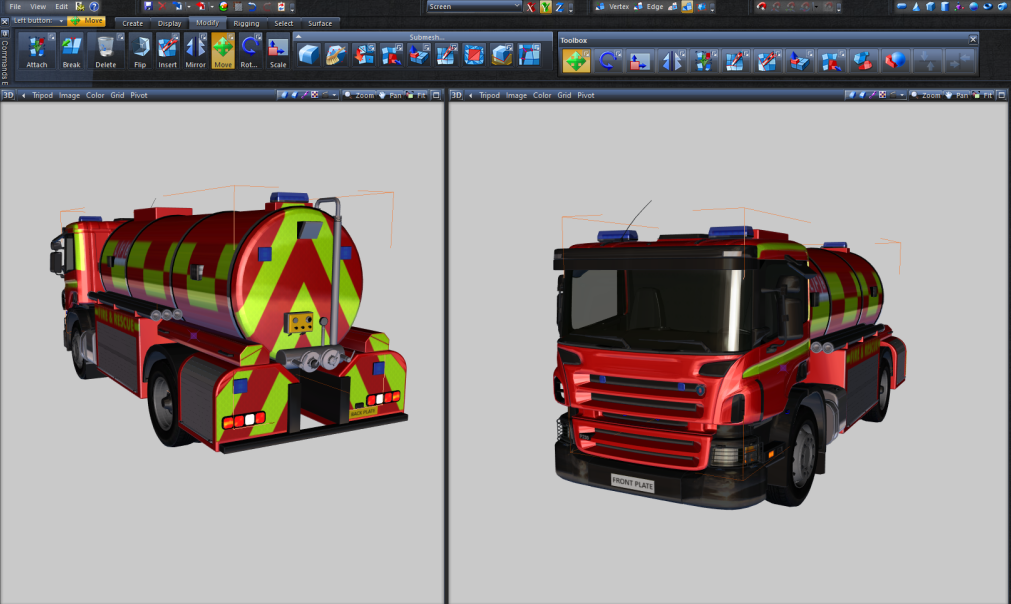Activate the Flip tool
Viewport: 1011px width, 604px height.
(x=140, y=51)
